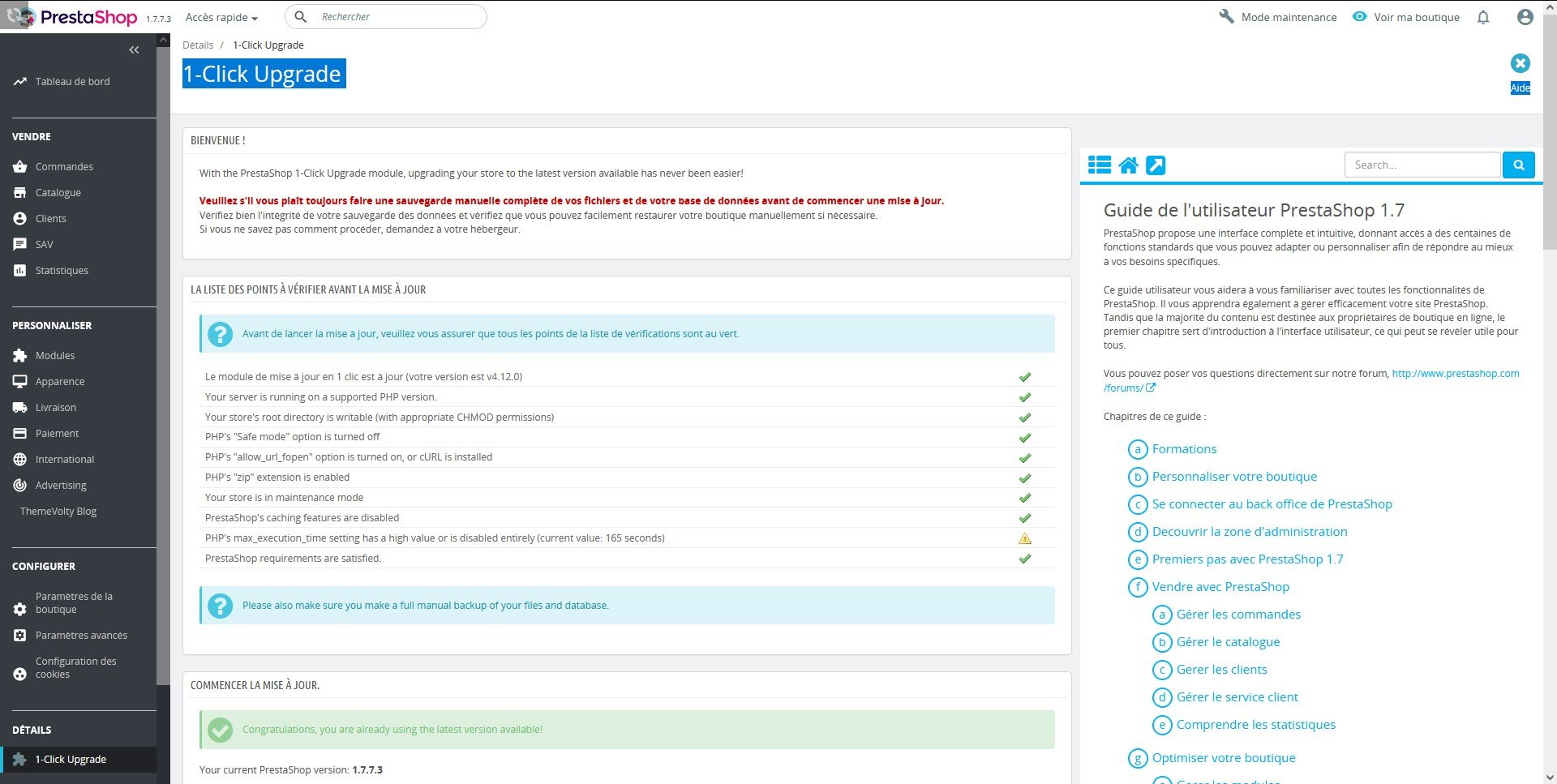Open Vendre avec PrestaShop chapter
The width and height of the screenshot is (1557, 784).
pos(1220,587)
